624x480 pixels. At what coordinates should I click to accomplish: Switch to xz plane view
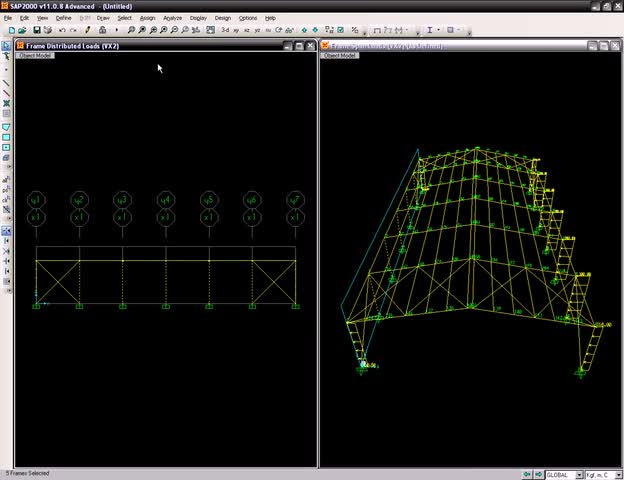(x=247, y=30)
